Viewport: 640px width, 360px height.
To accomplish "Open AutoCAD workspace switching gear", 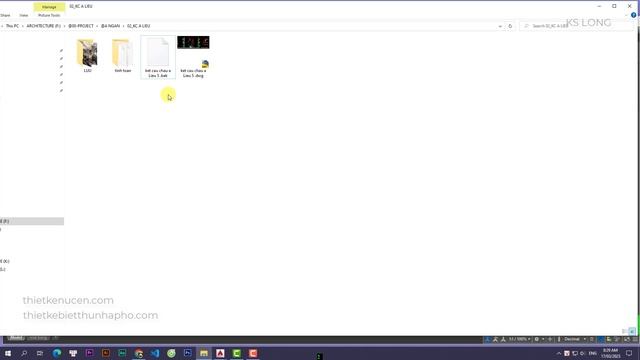I will coord(537,339).
